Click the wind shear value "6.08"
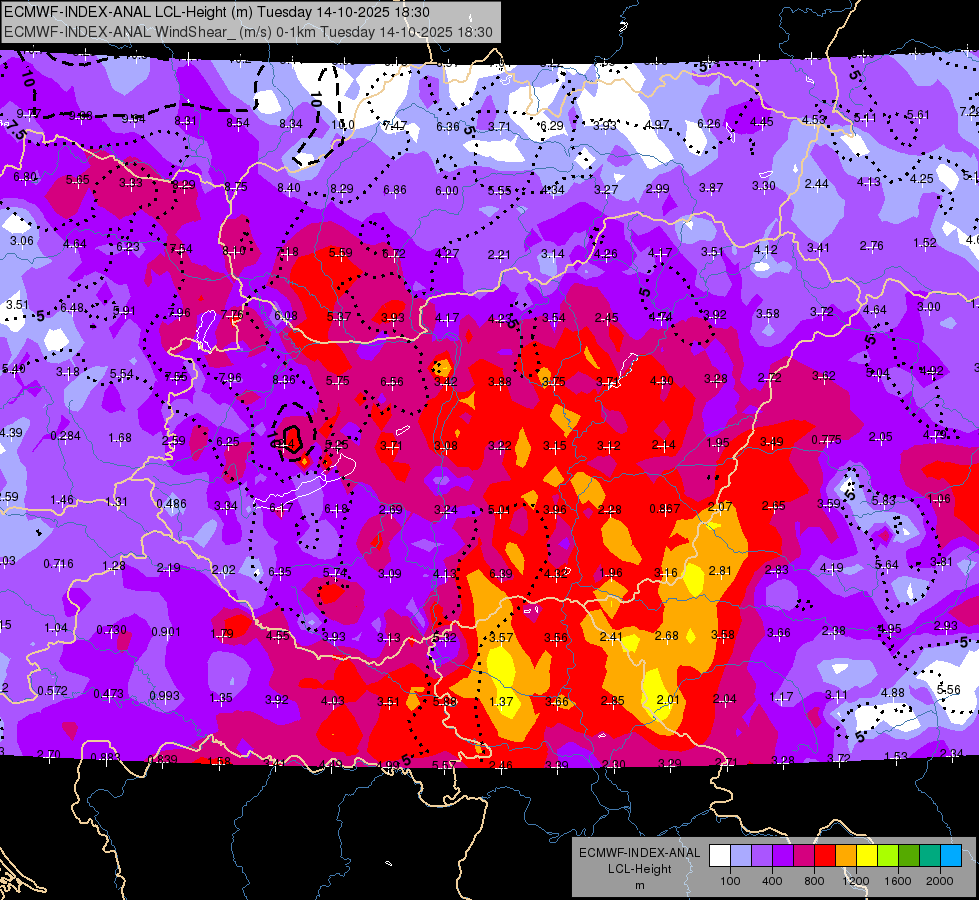This screenshot has height=900, width=979. [286, 316]
